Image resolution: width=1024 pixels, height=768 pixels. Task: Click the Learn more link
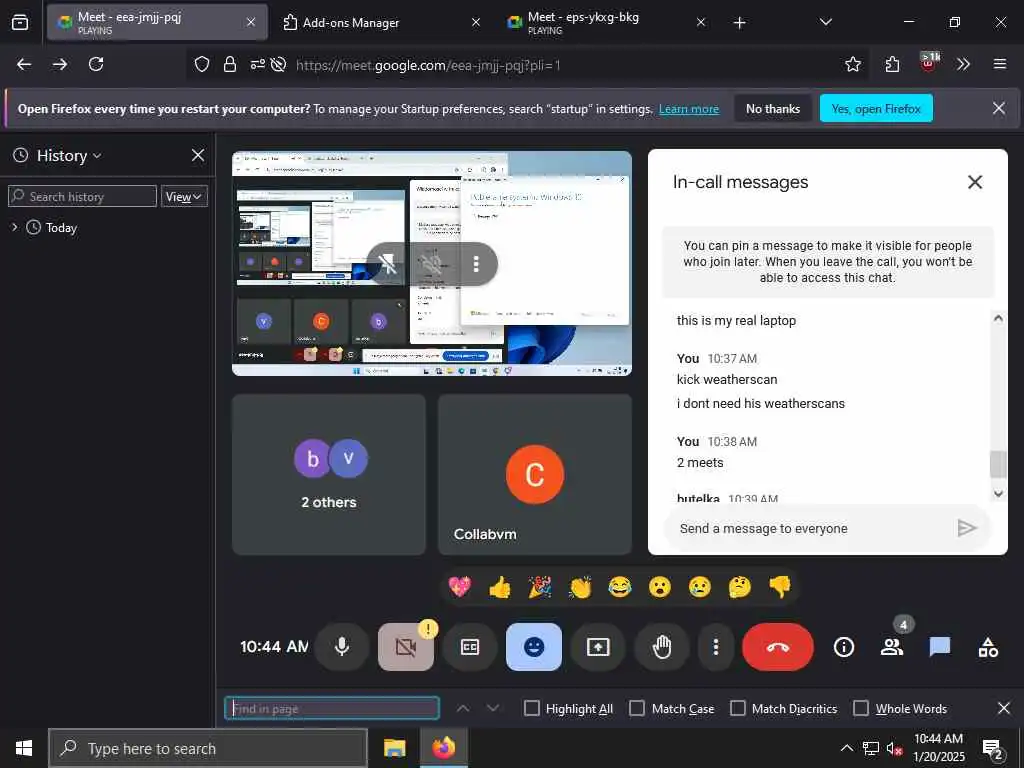tap(689, 109)
